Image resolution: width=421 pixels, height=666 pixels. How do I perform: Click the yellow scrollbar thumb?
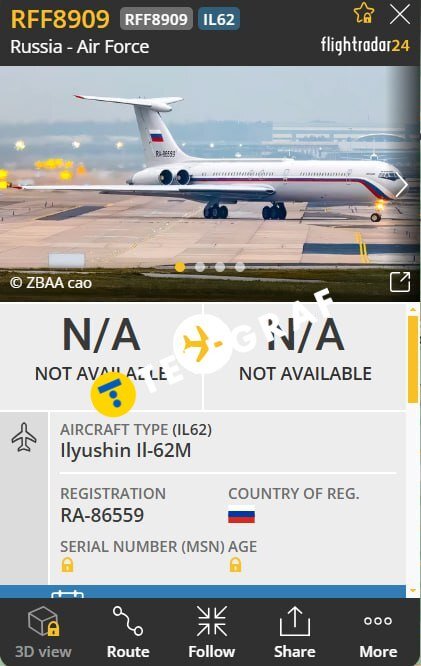pyautogui.click(x=413, y=359)
